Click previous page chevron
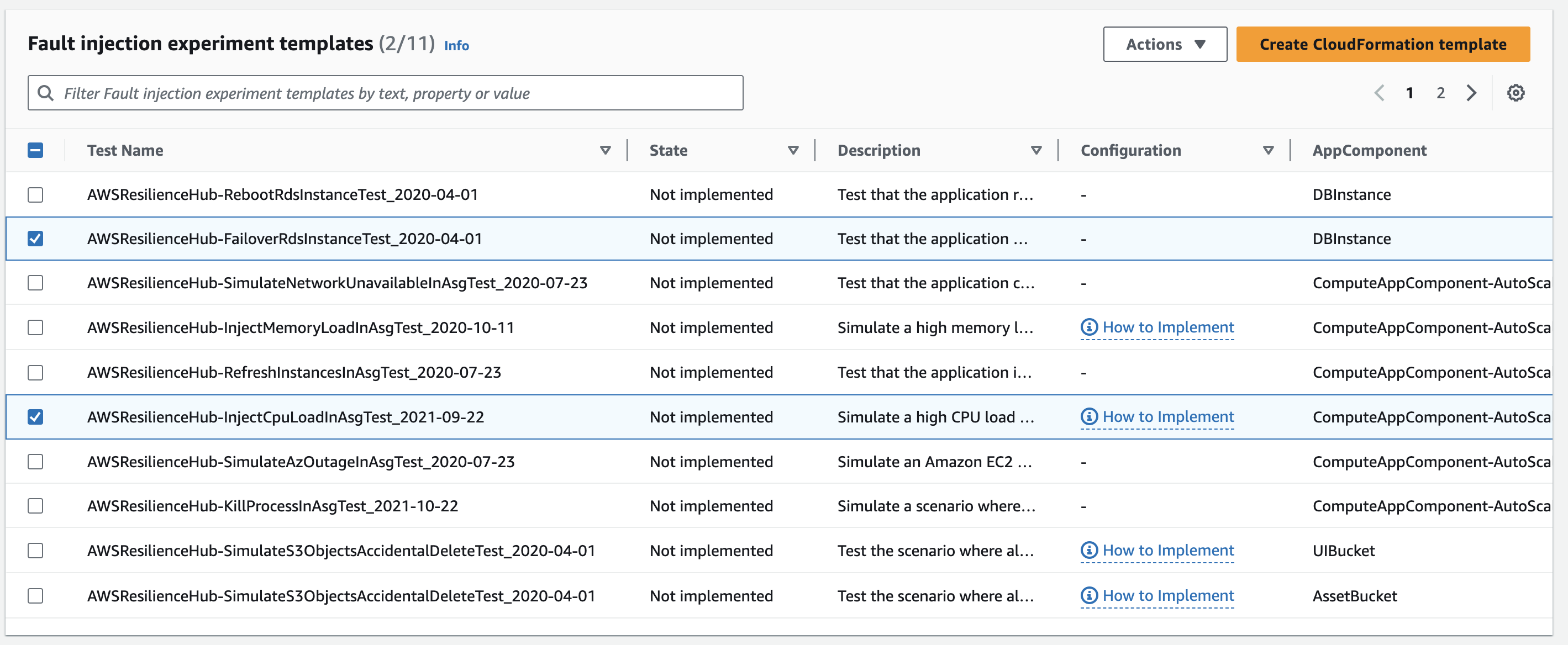The height and width of the screenshot is (645, 1568). (1379, 93)
